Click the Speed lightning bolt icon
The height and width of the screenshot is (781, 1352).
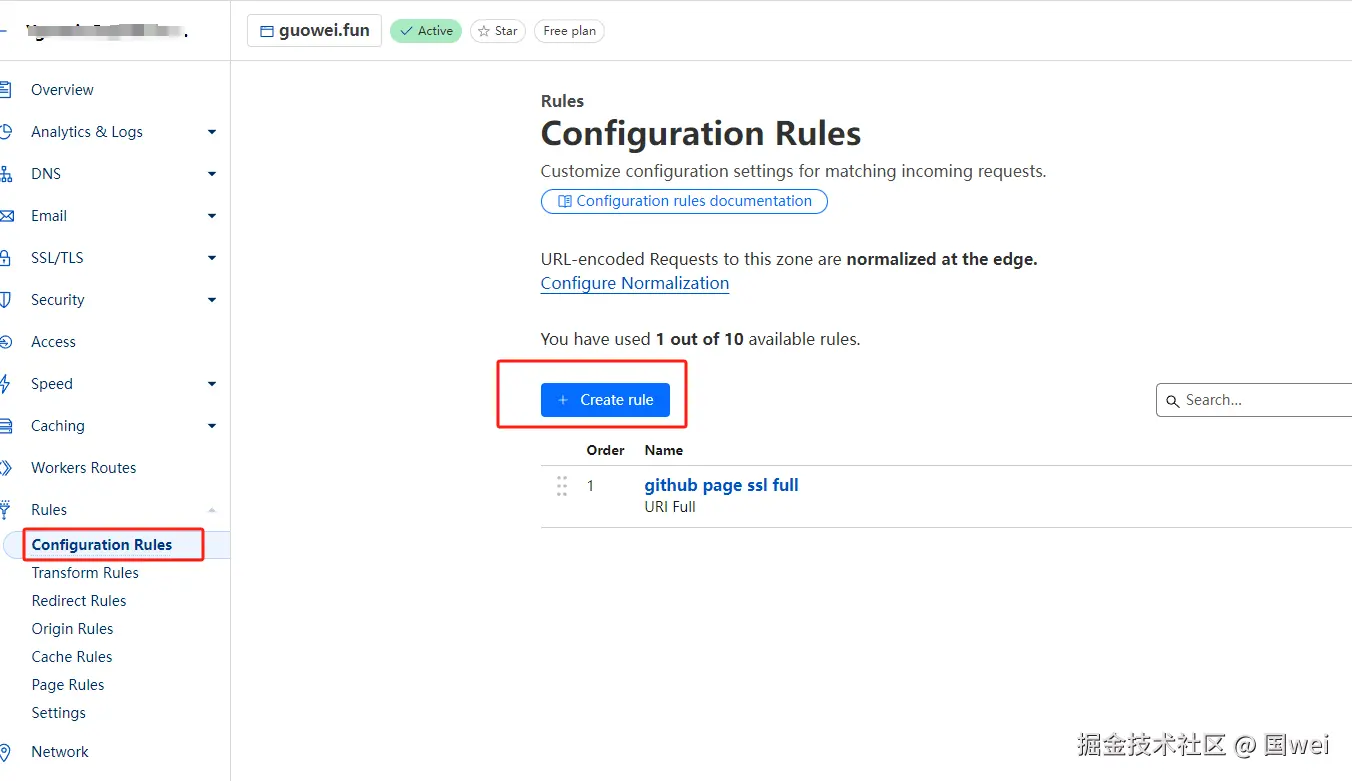6,384
